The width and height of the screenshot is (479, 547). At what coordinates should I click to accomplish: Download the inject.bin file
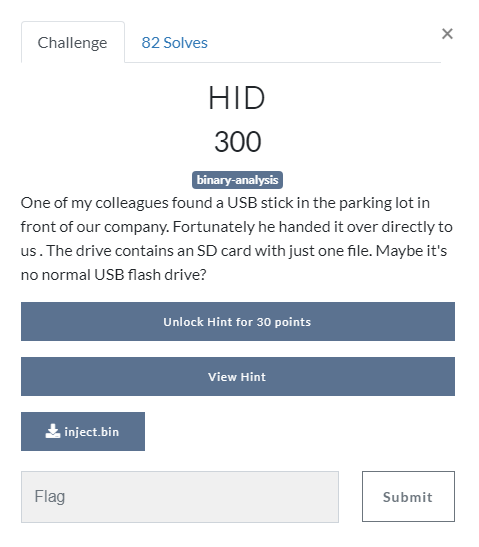[x=83, y=431]
